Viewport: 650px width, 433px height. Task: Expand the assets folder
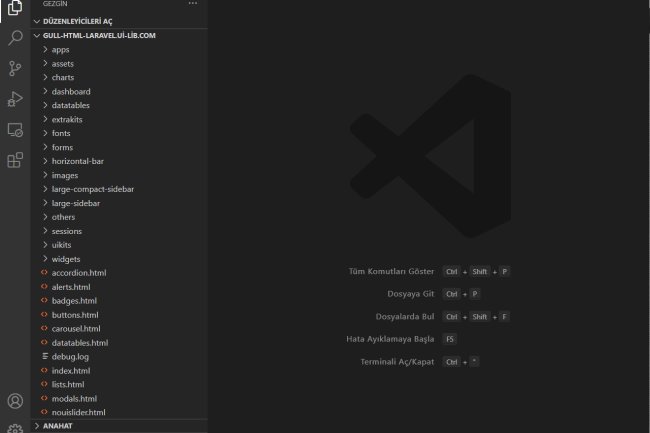pyautogui.click(x=63, y=63)
